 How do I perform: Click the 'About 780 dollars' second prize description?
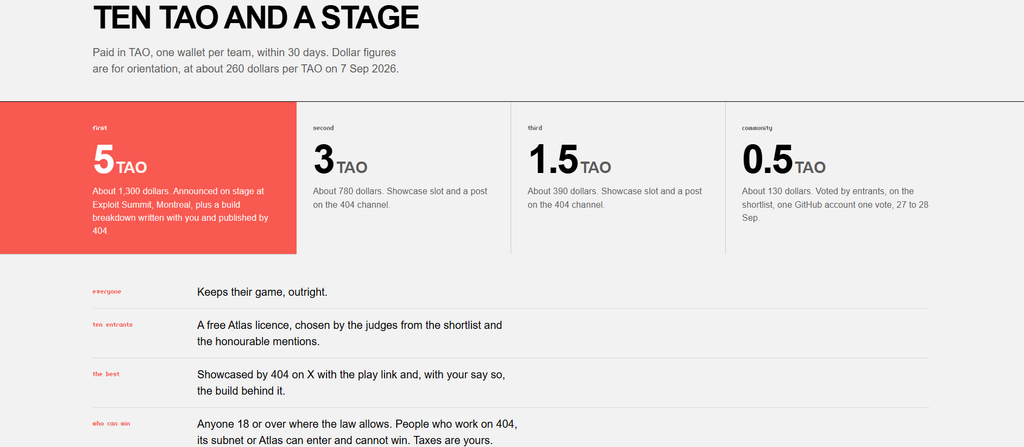point(400,198)
